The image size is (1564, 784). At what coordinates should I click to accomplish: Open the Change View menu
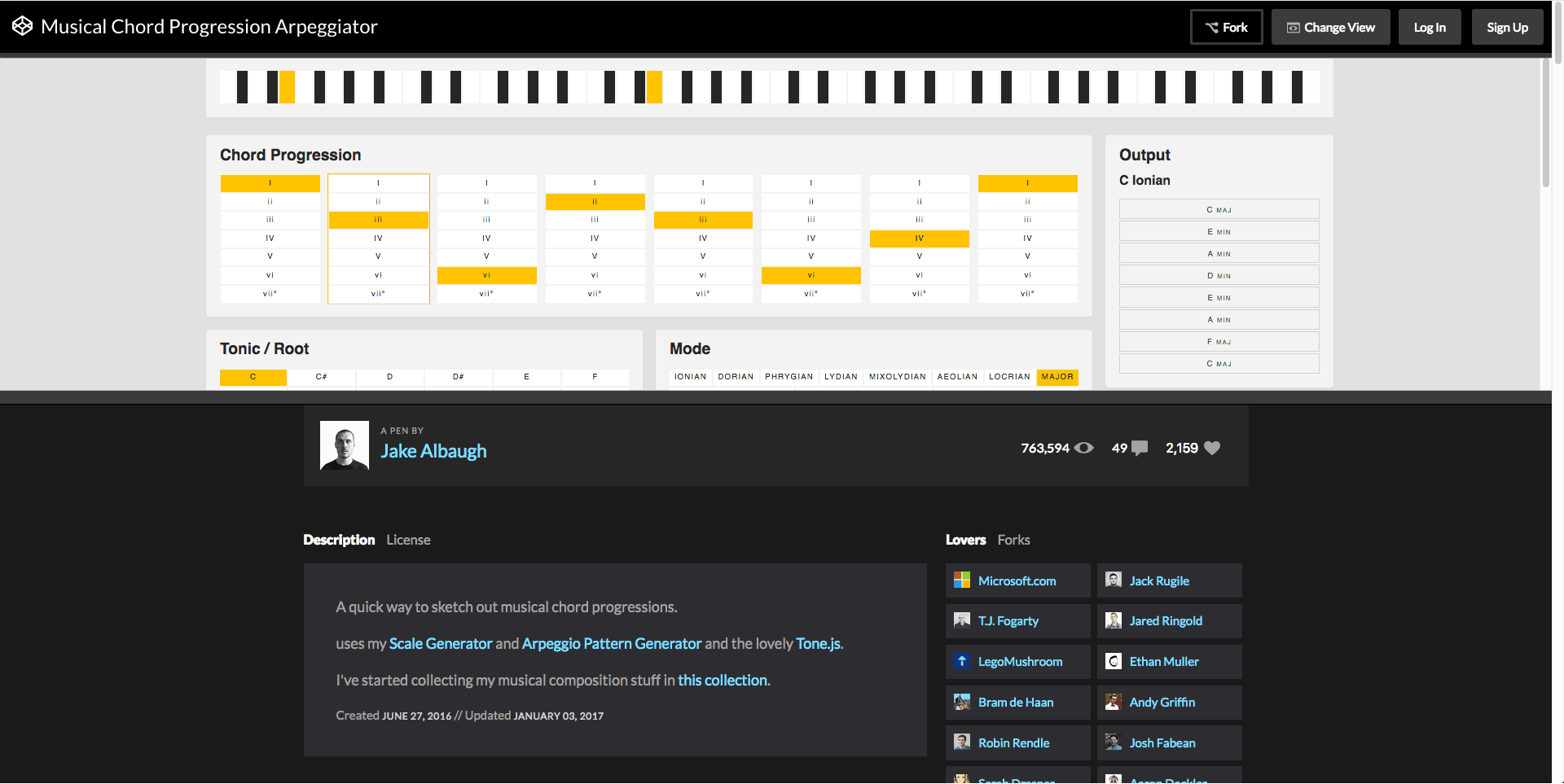pyautogui.click(x=1330, y=28)
